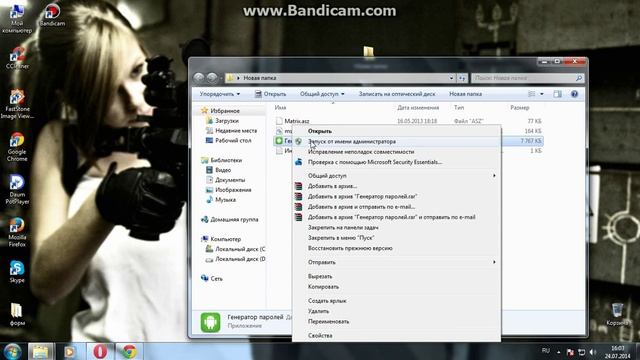This screenshot has height=360, width=640.
Task: Click the volume icon in system tray
Action: point(593,352)
